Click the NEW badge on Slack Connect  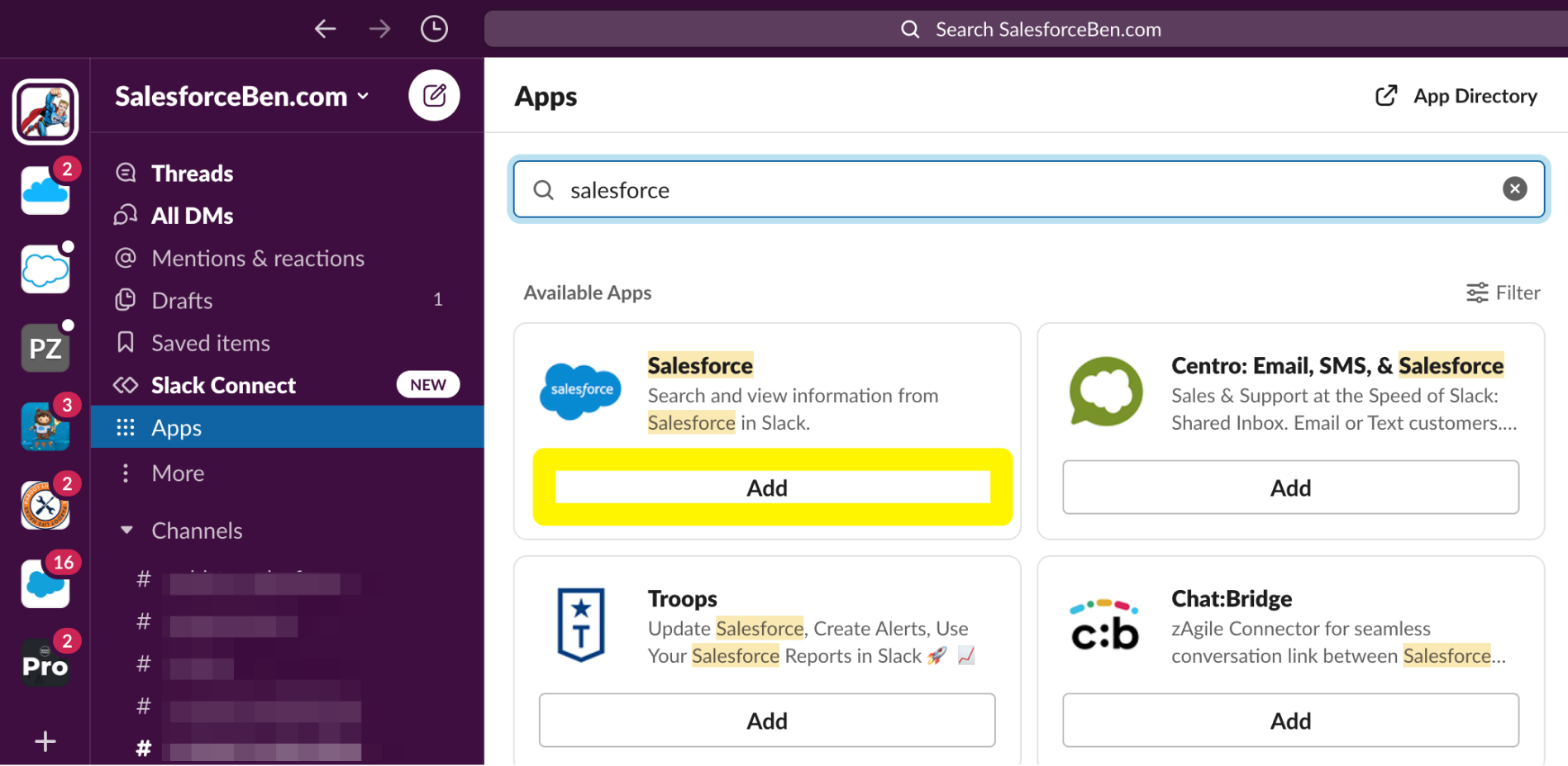pyautogui.click(x=428, y=384)
